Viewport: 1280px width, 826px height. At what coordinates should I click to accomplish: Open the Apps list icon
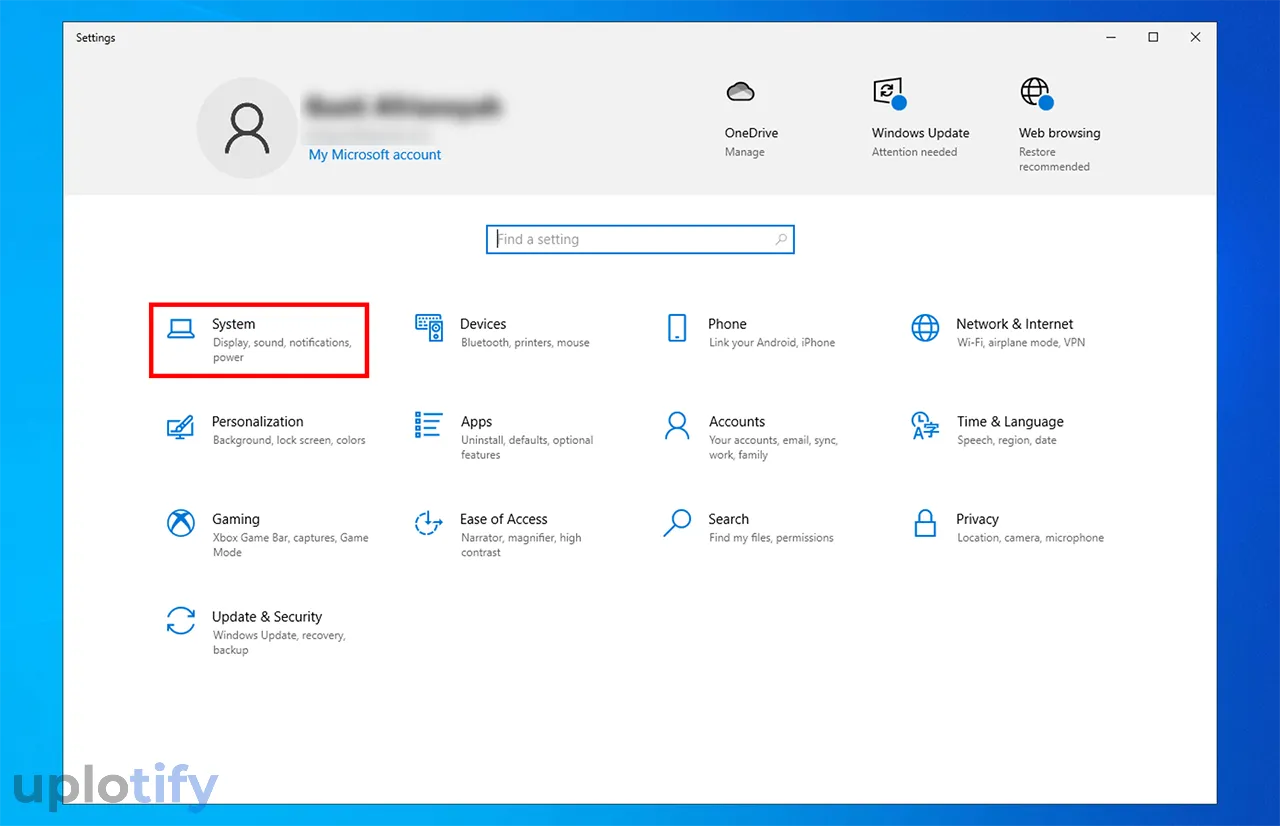coord(428,425)
